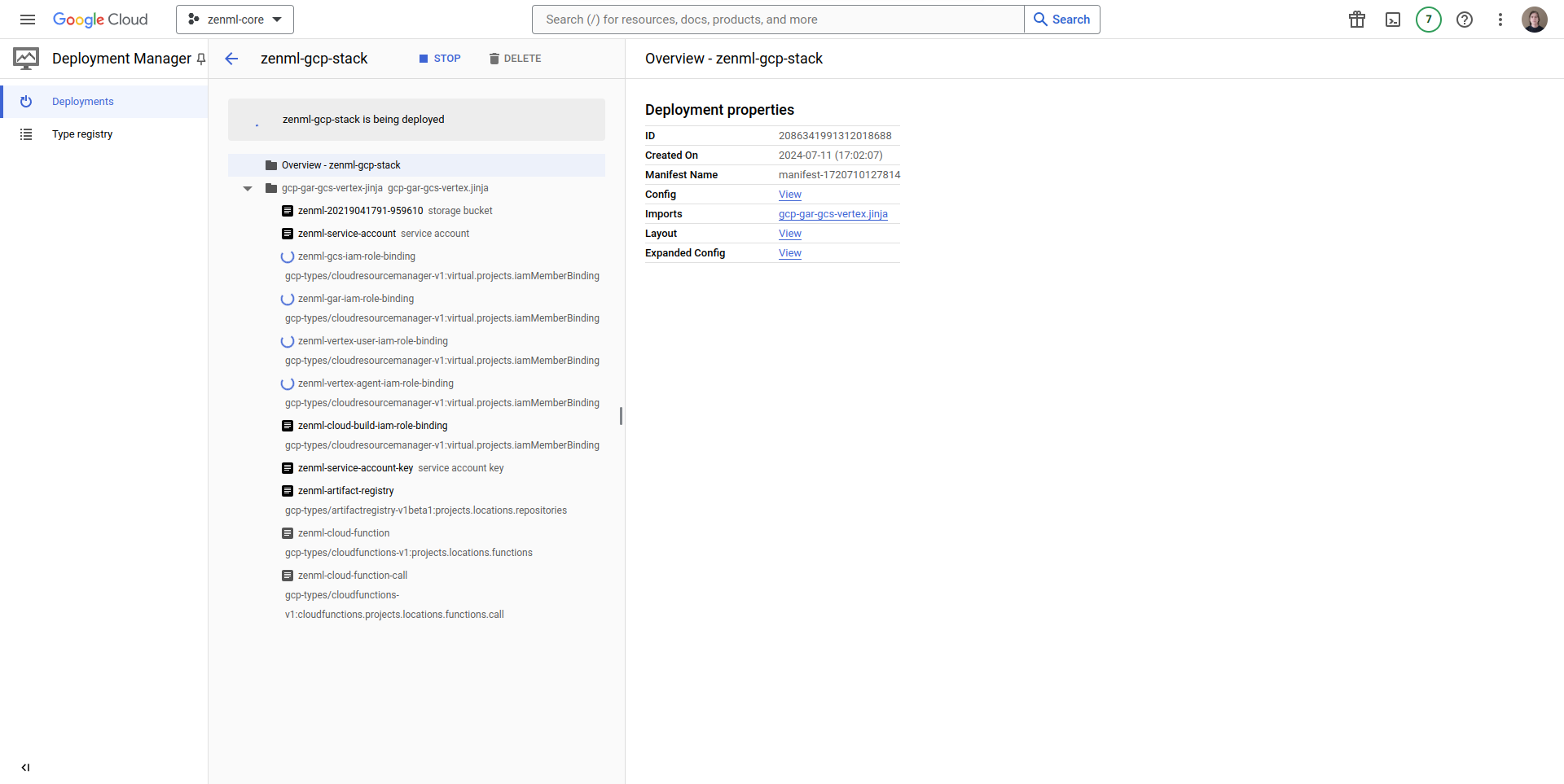Expand the Overview zenml-gcp-stack folder
Viewport: 1564px width, 784px height.
coord(341,164)
